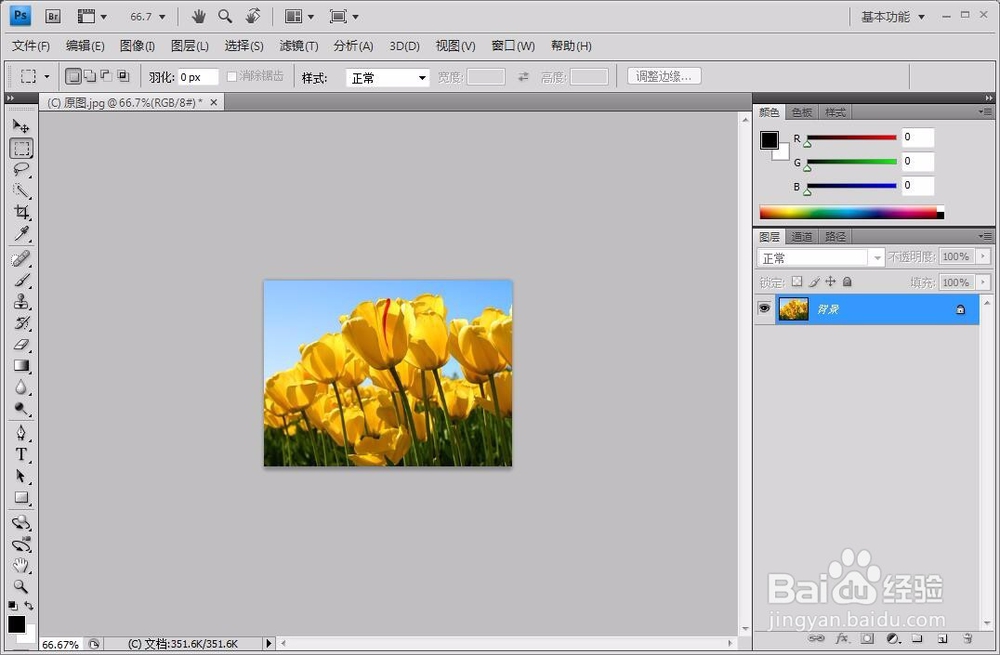Launch Bridge from the Br icon
This screenshot has height=655, width=1000.
pyautogui.click(x=53, y=17)
